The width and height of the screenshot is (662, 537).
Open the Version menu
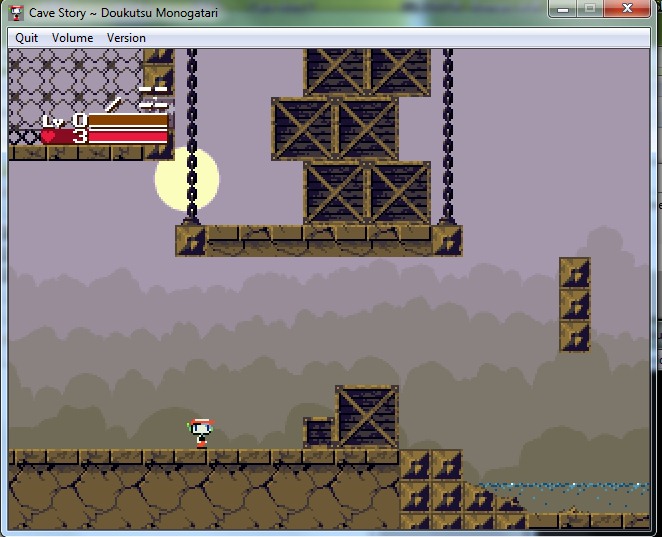(126, 38)
